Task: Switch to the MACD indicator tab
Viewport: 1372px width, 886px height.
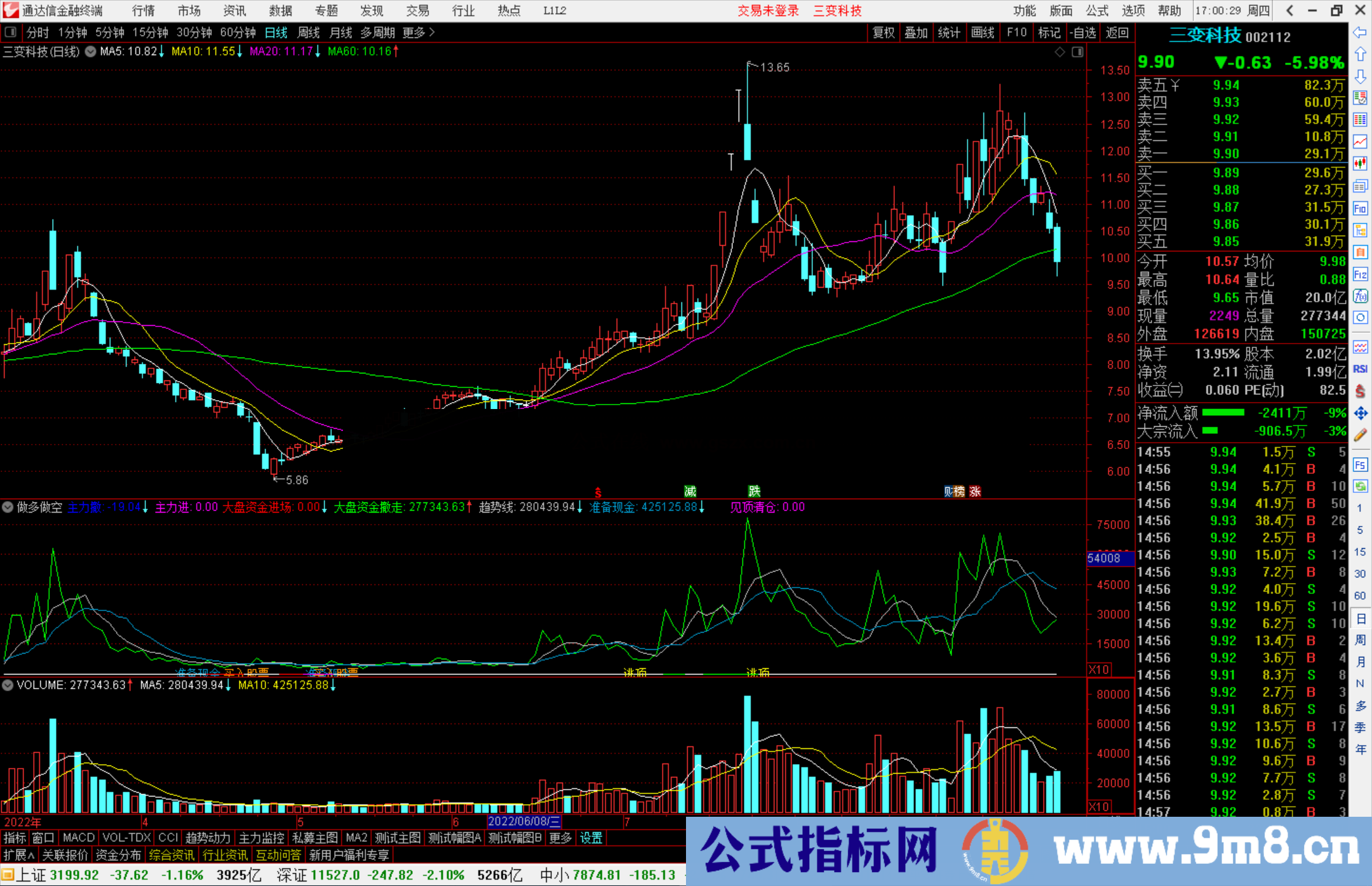Action: [77, 837]
